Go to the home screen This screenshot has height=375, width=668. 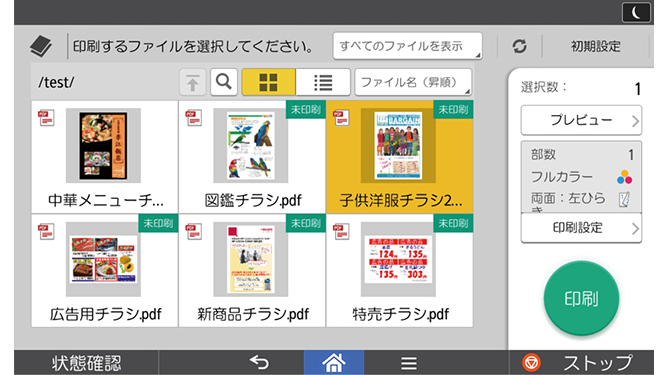click(x=334, y=363)
